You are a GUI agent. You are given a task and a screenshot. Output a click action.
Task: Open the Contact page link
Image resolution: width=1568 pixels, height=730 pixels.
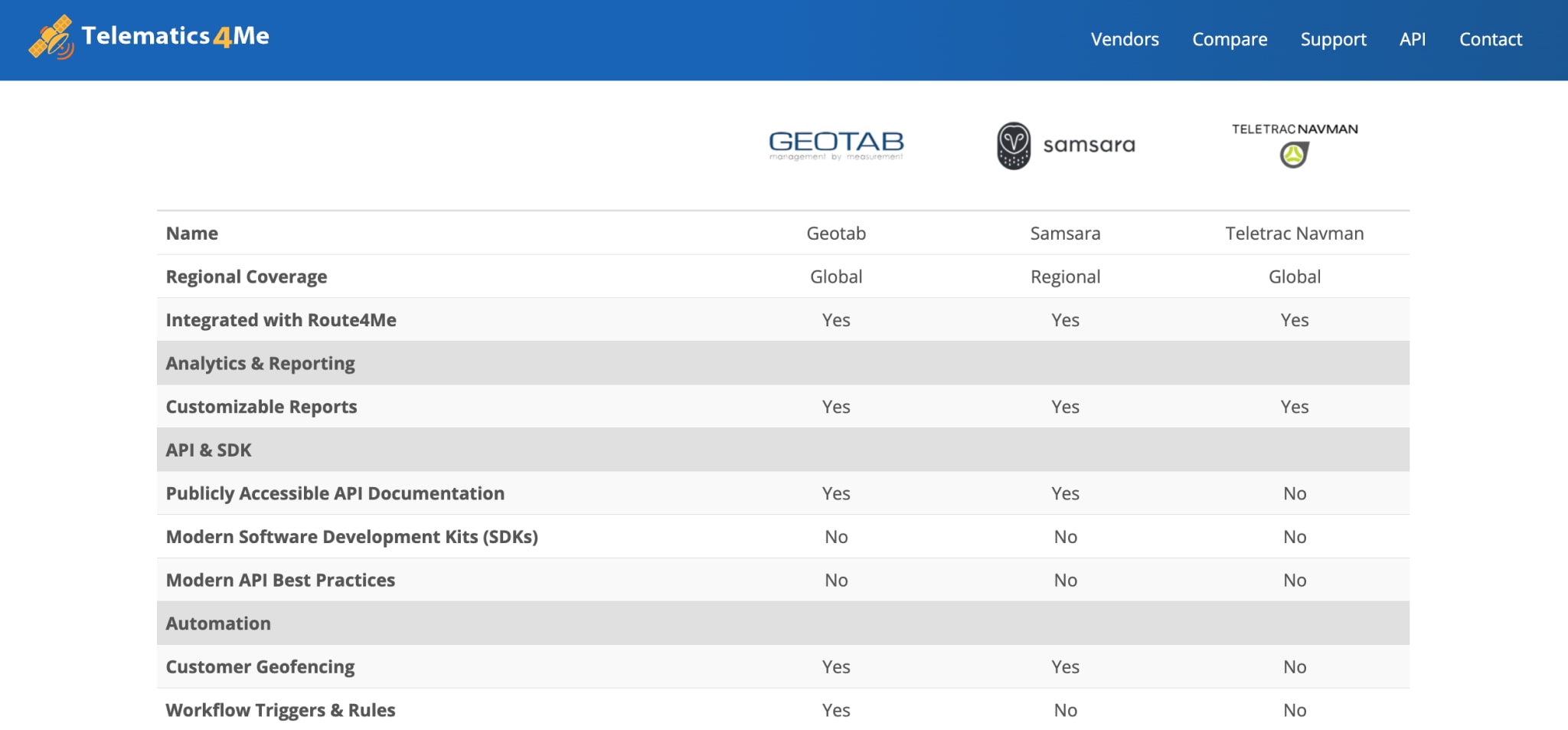tap(1490, 39)
